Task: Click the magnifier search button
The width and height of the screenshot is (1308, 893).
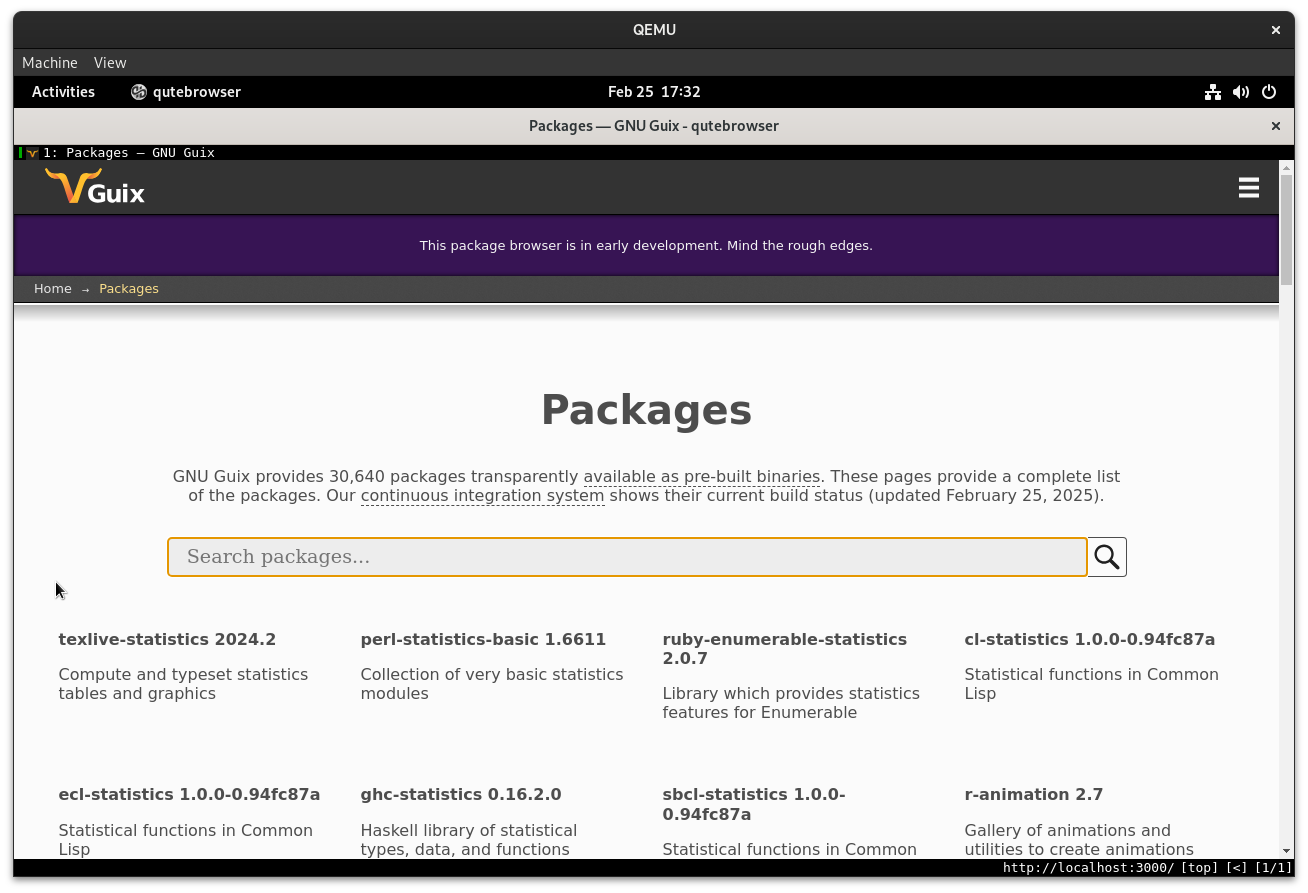Action: pyautogui.click(x=1107, y=557)
